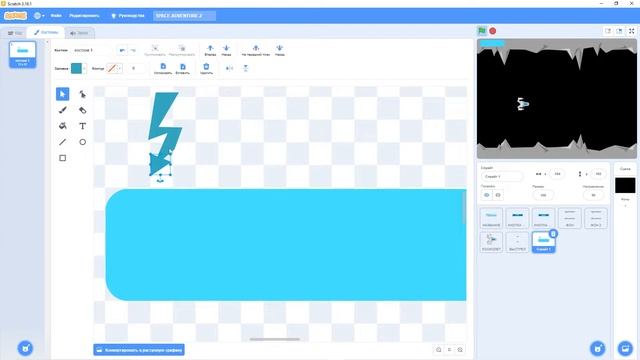Image resolution: width=640 pixels, height=360 pixels.
Task: Open the File menu
Action: 56,16
